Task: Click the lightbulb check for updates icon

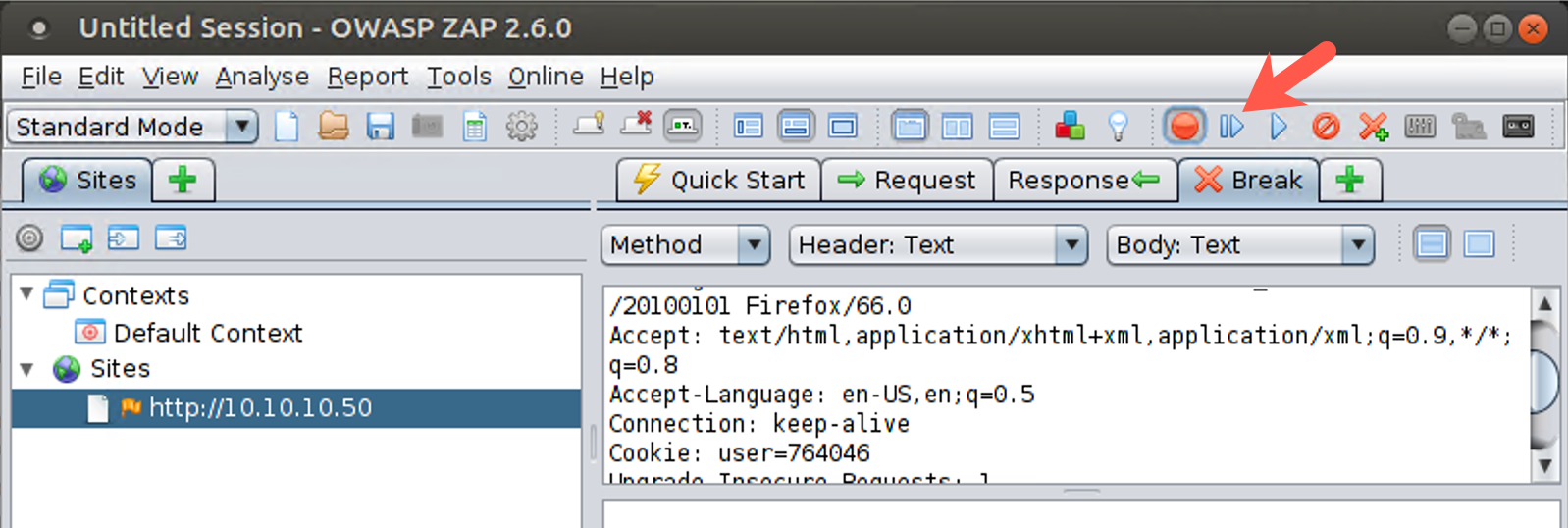Action: pos(1118,127)
